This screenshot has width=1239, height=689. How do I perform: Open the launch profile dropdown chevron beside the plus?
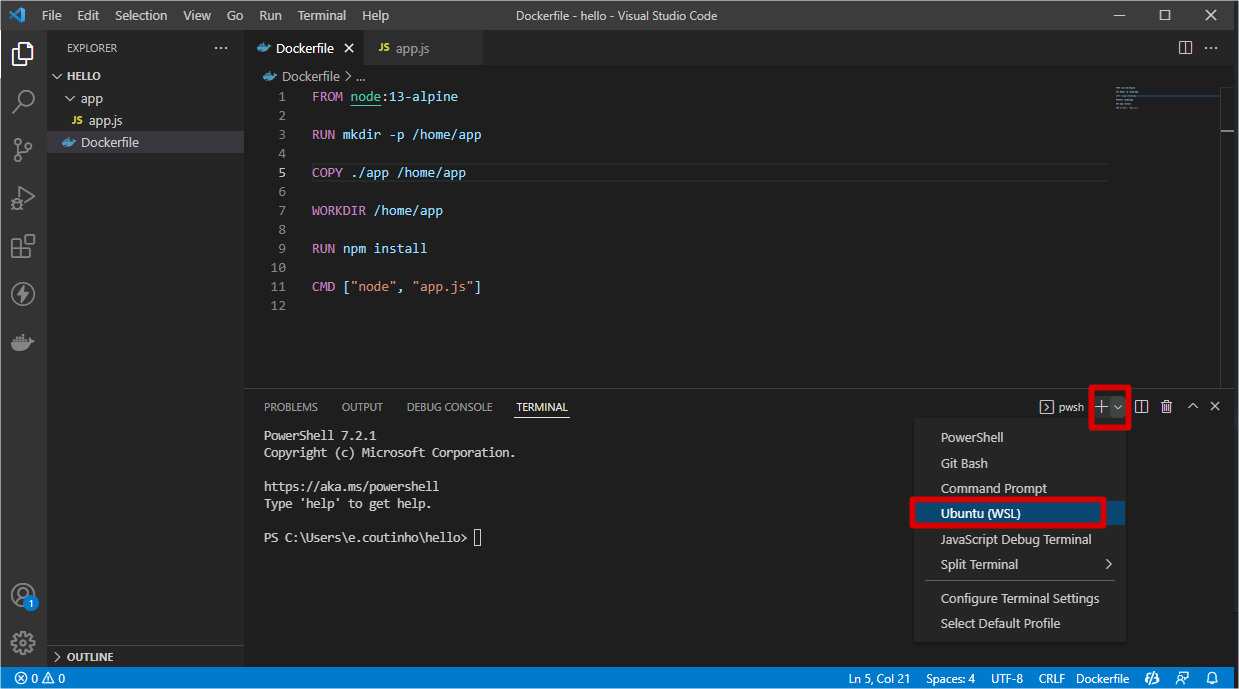coord(1118,407)
